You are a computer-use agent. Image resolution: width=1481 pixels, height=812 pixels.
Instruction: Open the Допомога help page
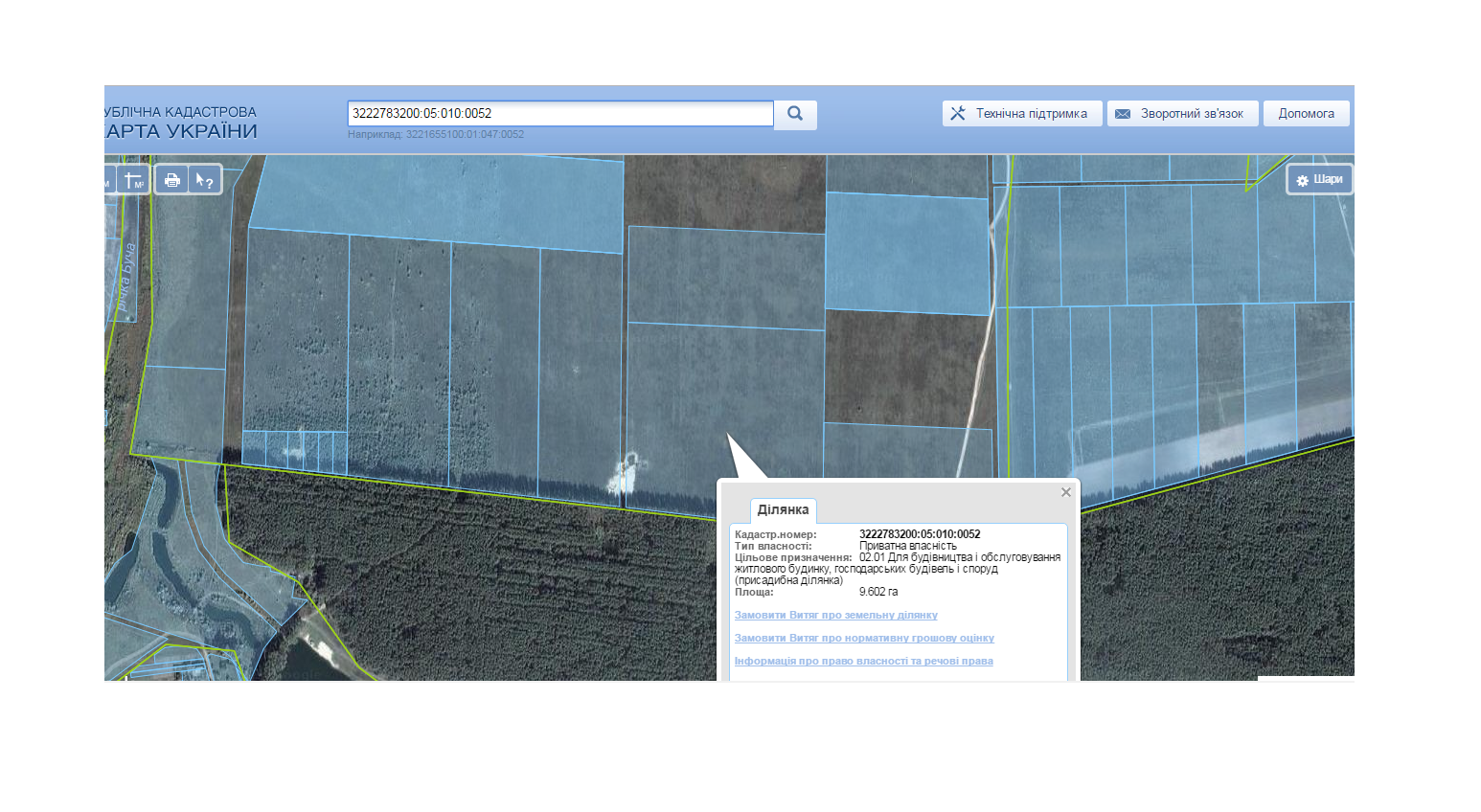pyautogui.click(x=1307, y=113)
